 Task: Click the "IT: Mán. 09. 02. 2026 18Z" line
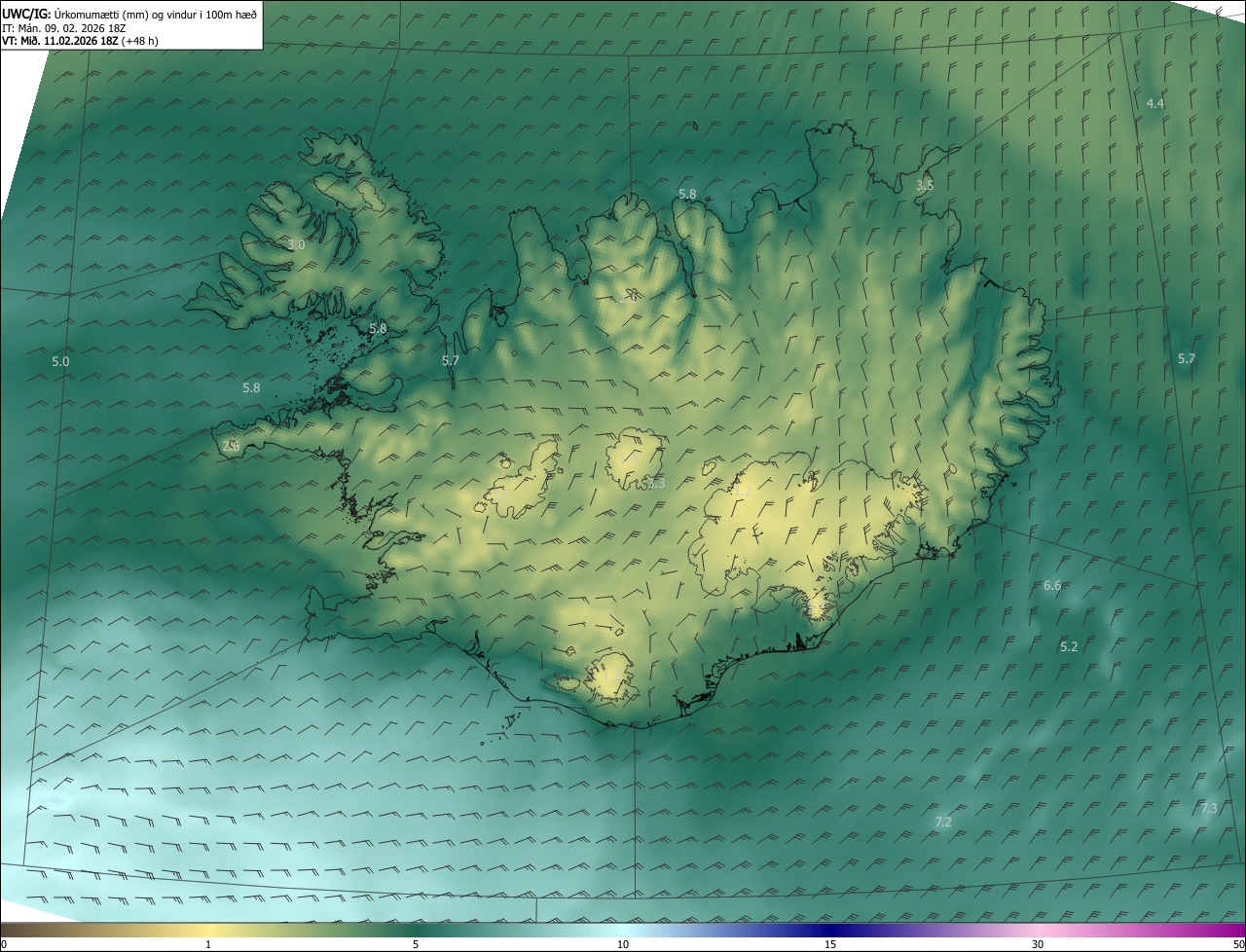click(x=62, y=27)
